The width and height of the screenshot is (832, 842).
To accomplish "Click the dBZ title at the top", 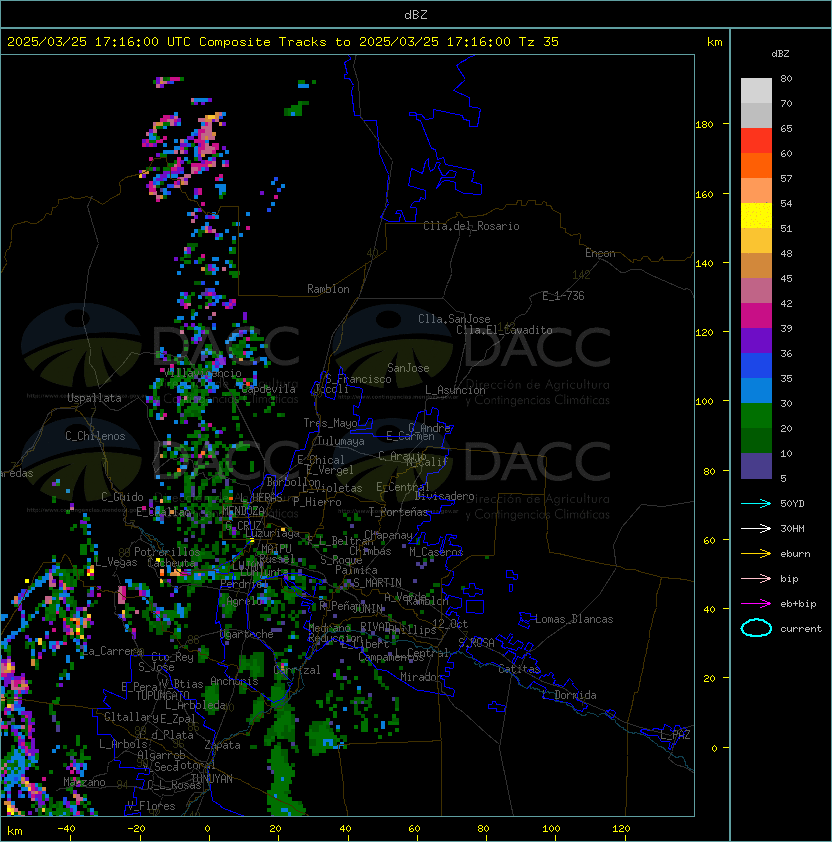I will coord(416,14).
